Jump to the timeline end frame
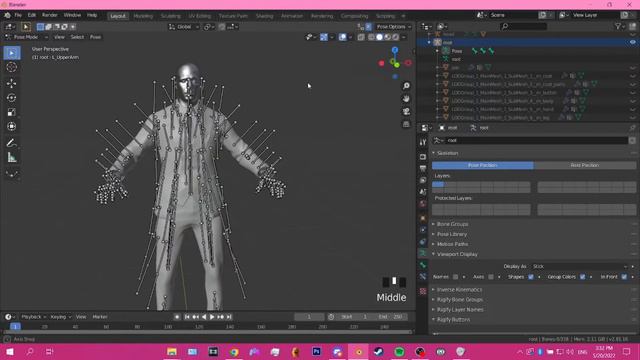This screenshot has width=640, height=360. [229, 317]
